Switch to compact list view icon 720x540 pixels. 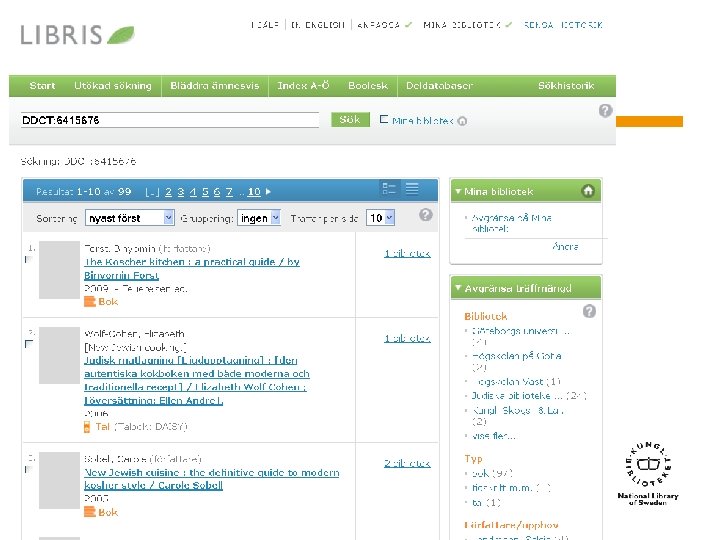(x=412, y=188)
